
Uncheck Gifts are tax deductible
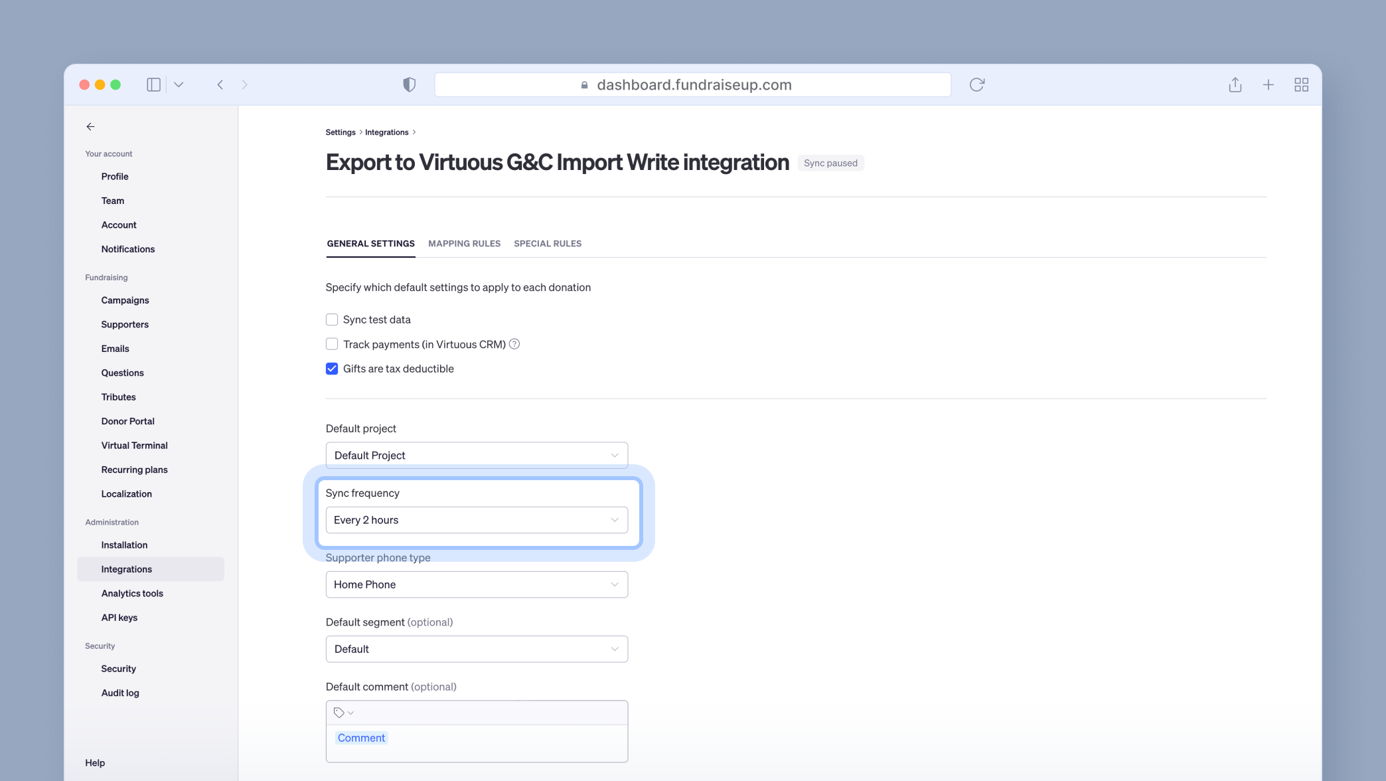coord(332,369)
